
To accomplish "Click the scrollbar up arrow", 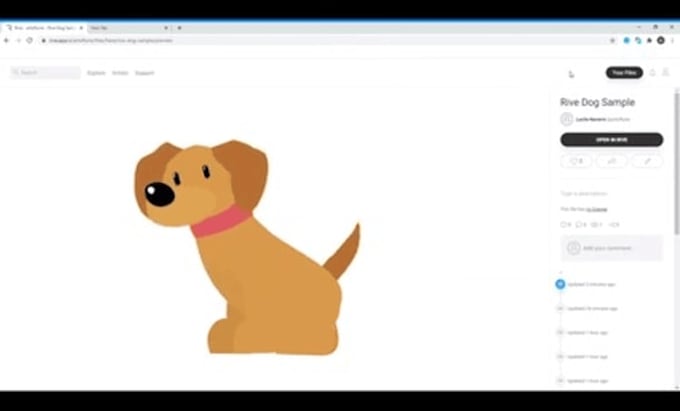I will pos(676,91).
